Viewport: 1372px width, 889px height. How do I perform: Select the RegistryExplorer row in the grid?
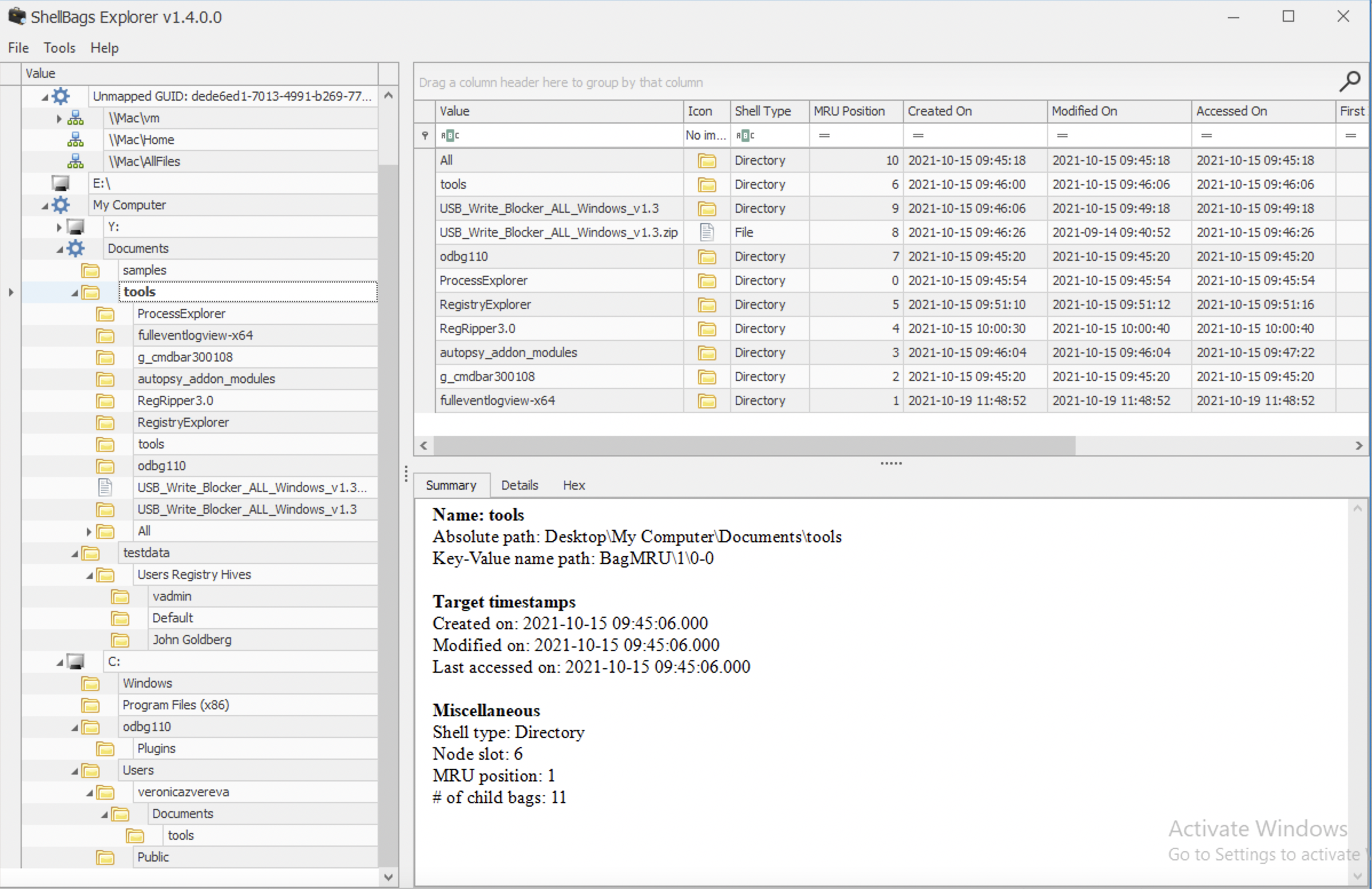(x=891, y=304)
